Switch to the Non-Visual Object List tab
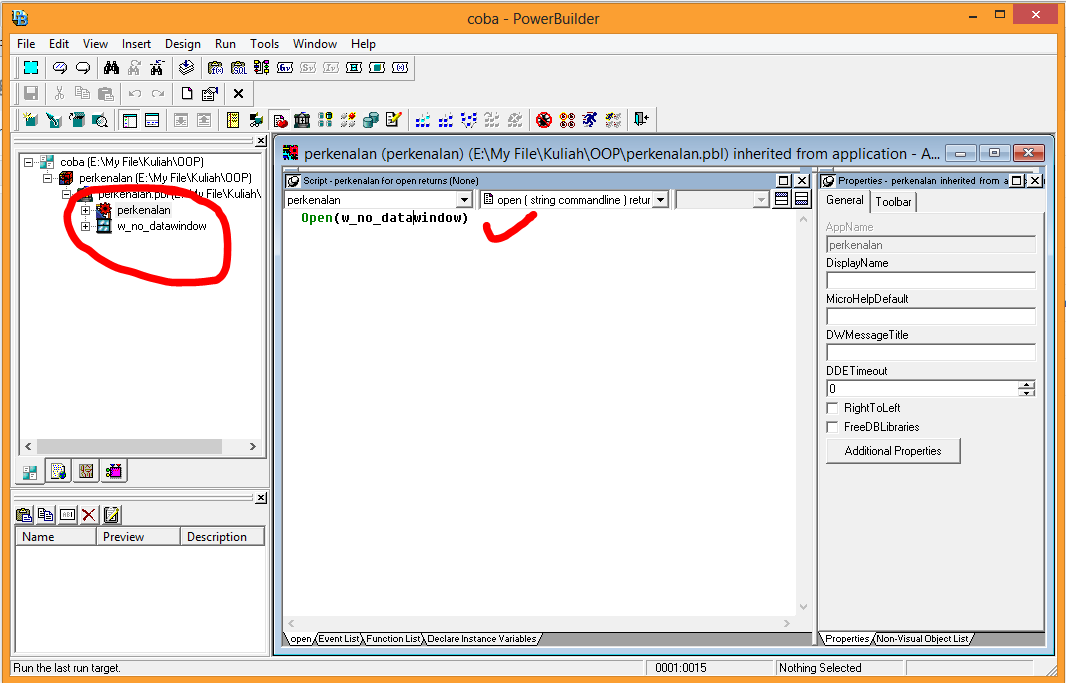1066x683 pixels. point(922,639)
